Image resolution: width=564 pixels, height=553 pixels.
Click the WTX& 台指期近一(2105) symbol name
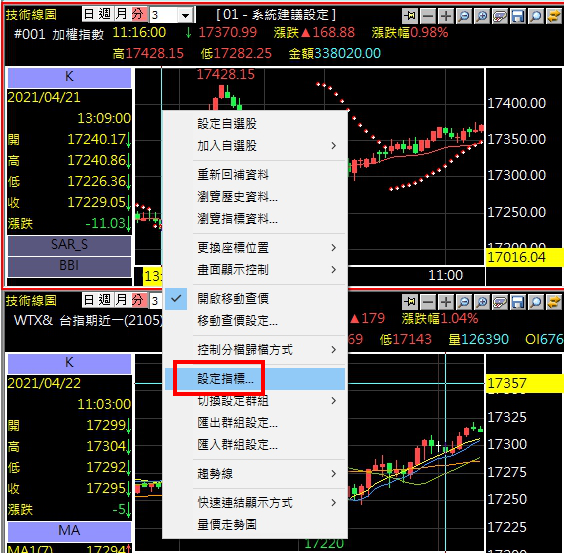coord(88,320)
